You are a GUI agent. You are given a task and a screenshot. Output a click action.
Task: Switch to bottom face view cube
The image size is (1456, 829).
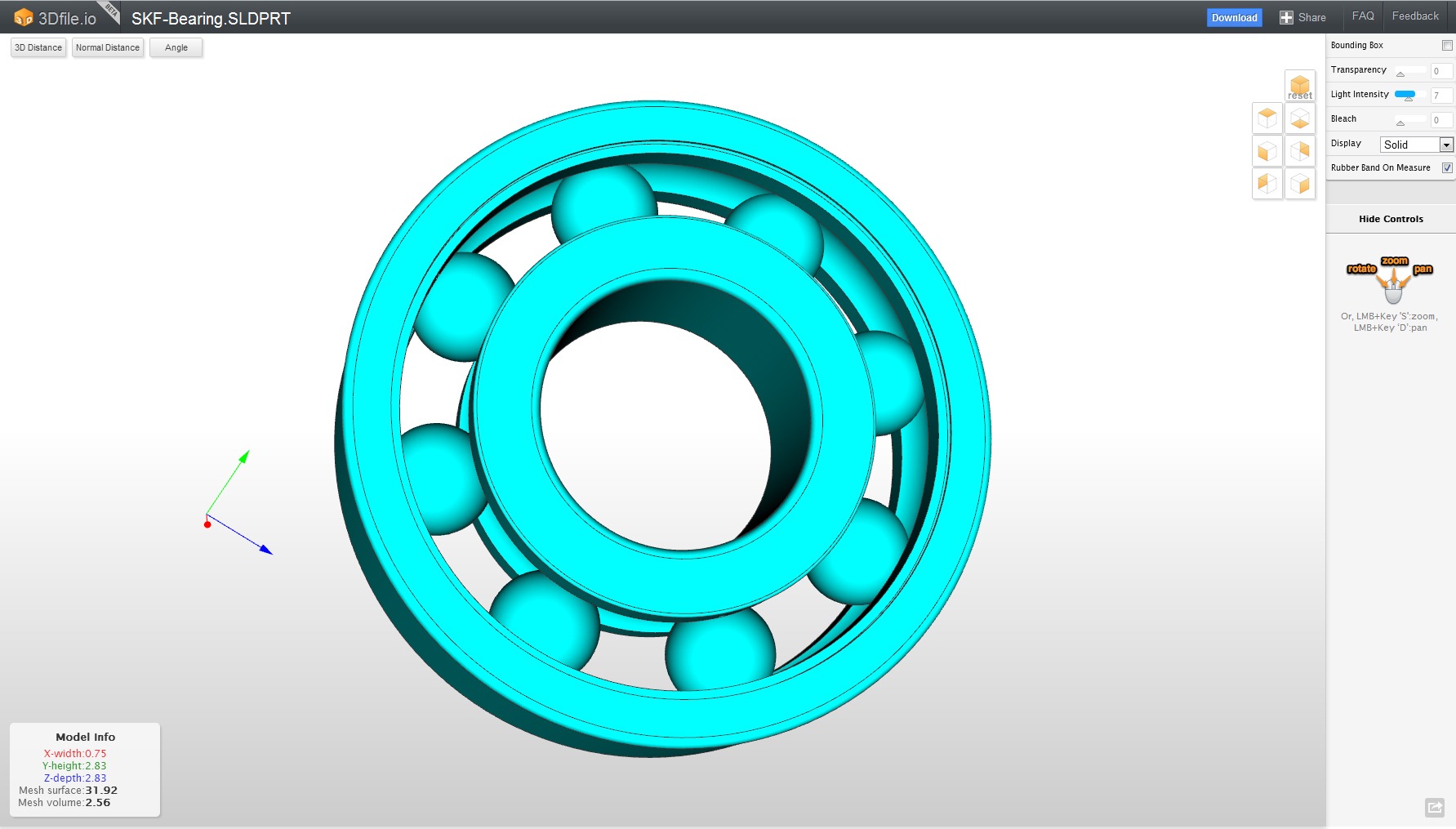1299,118
